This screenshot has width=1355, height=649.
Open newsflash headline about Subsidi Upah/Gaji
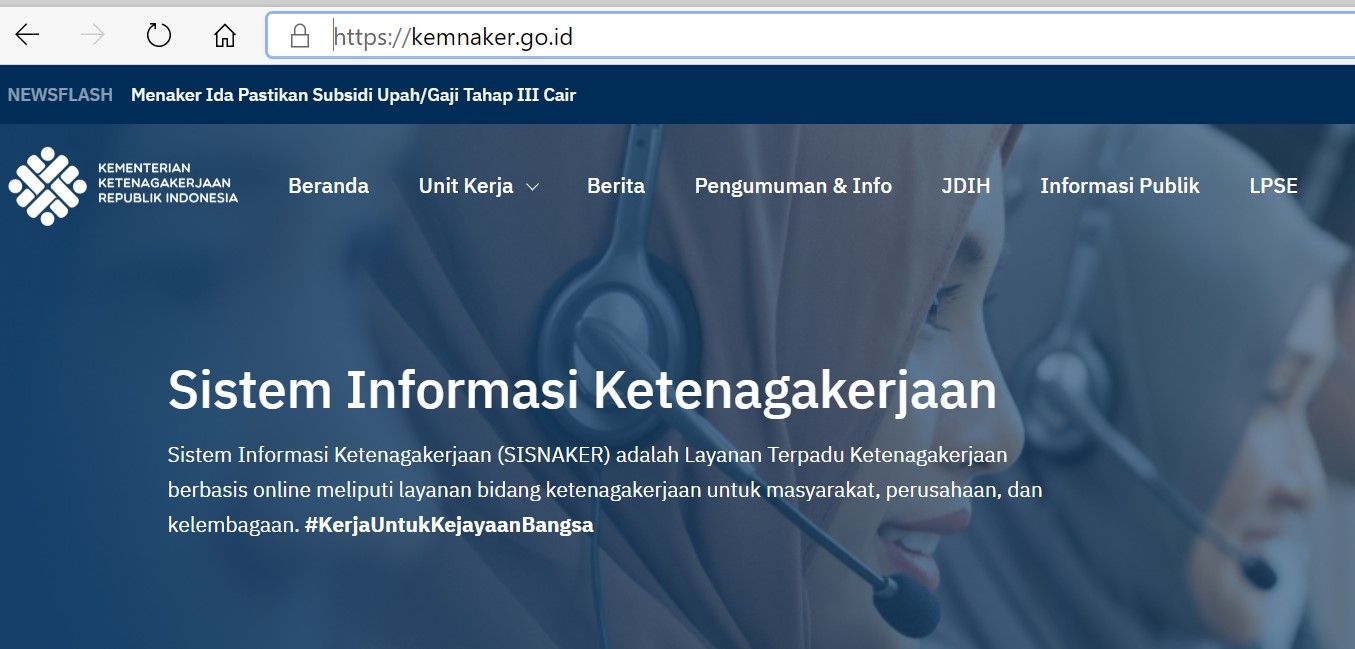[353, 95]
